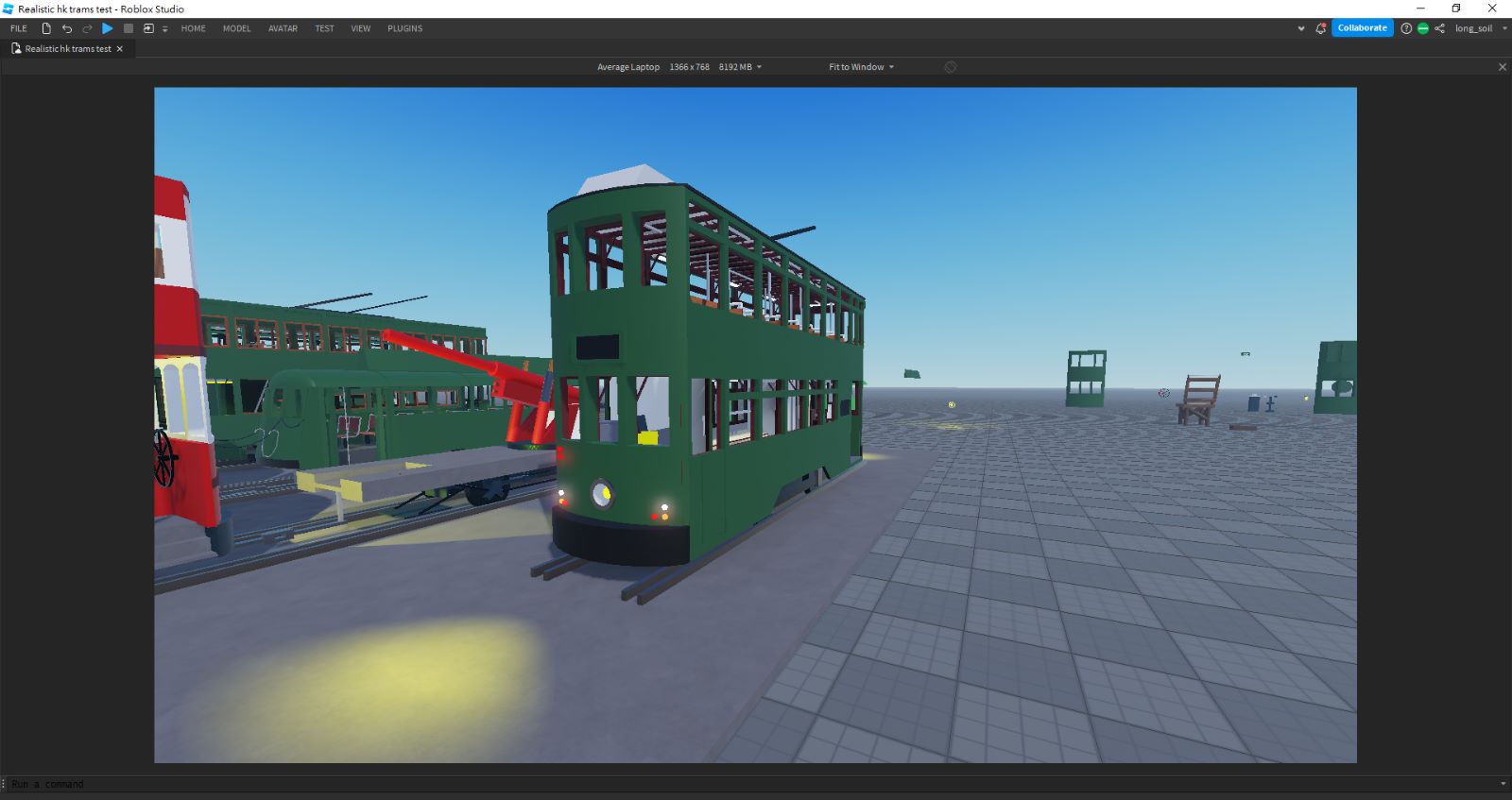Click the green status circle icon

tap(1423, 28)
